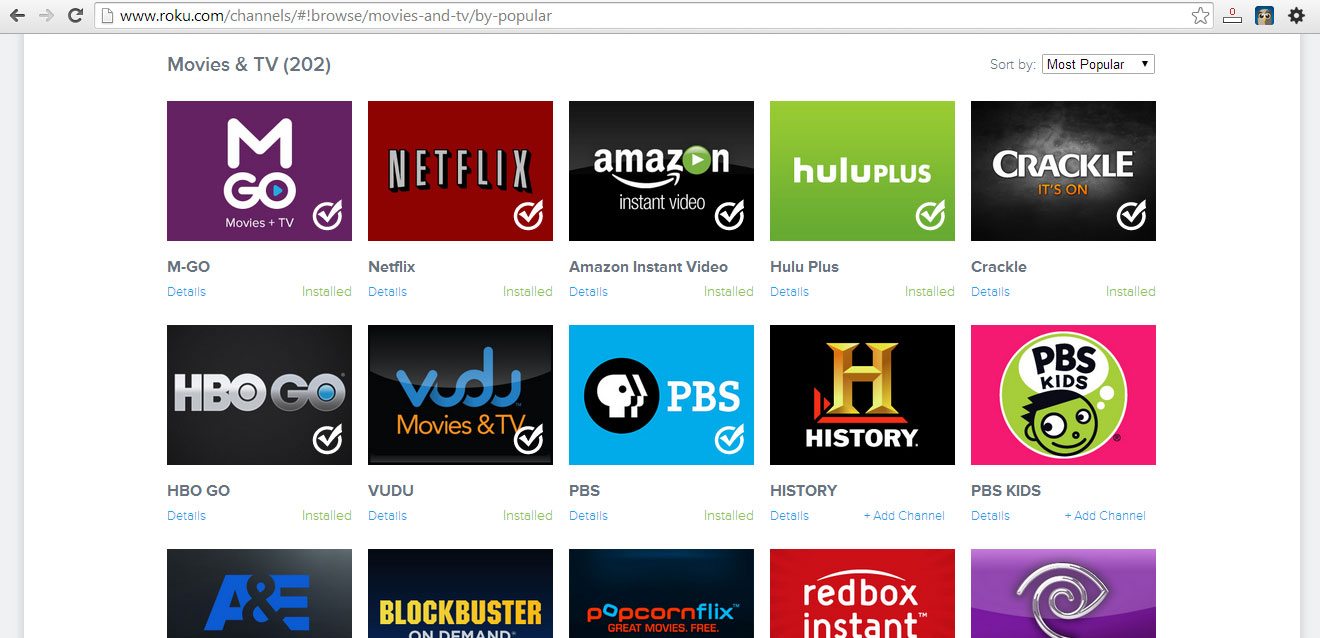Select the Crackle channel thumbnail
Viewport: 1320px width, 638px height.
(x=1063, y=171)
